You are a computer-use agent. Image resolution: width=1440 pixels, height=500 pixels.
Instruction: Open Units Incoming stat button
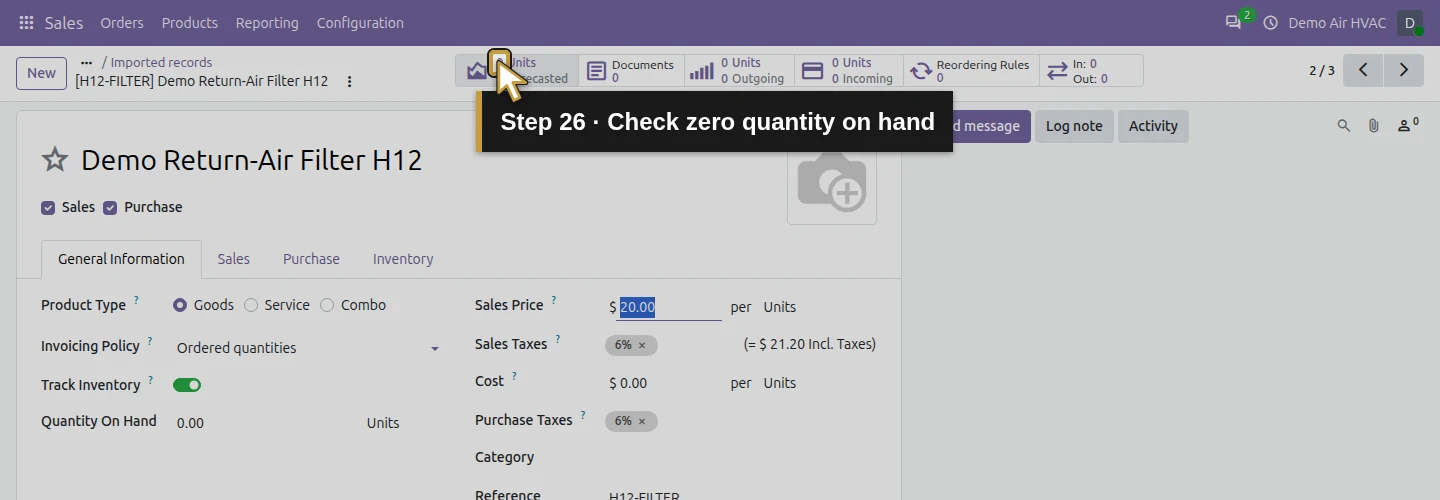coord(849,70)
